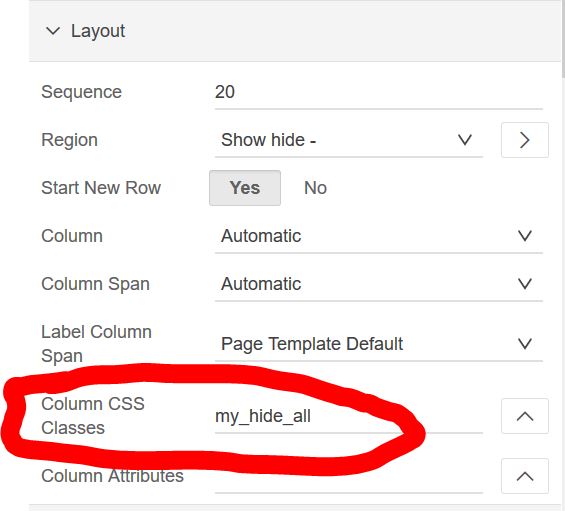565x511 pixels.
Task: Click the Region dropdown arrow icon
Action: (465, 140)
